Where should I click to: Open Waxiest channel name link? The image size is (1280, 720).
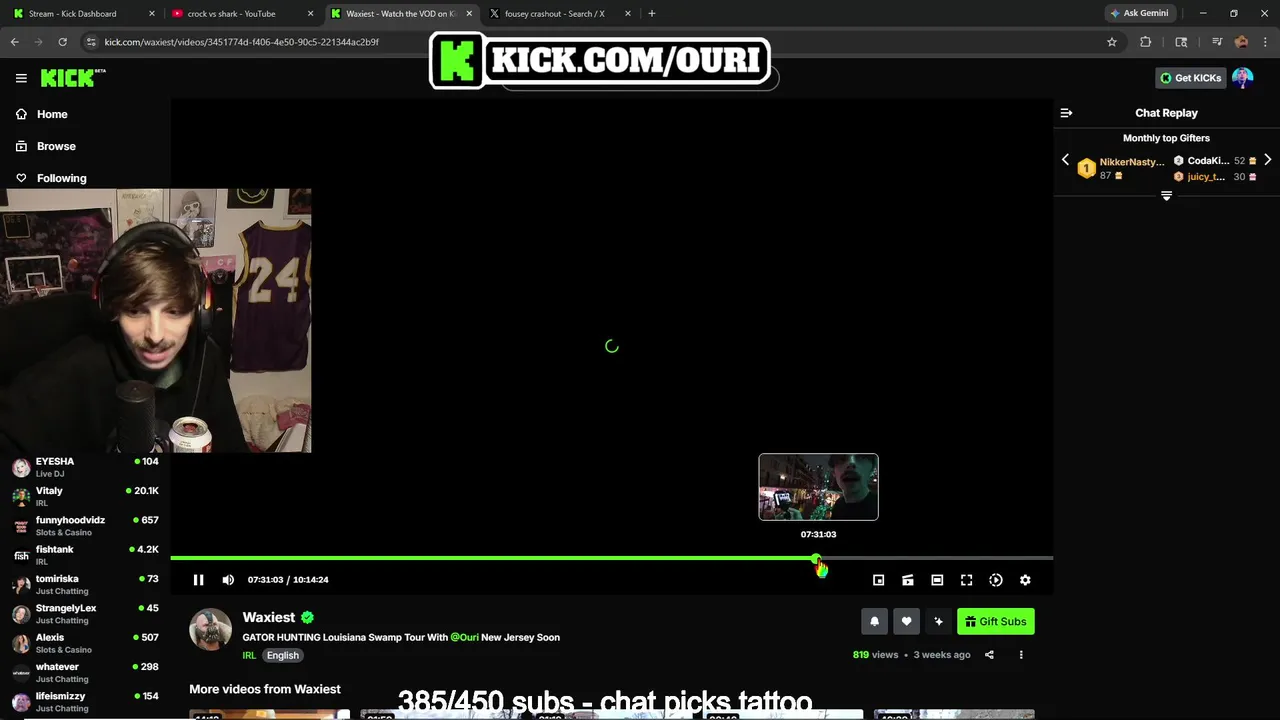(x=269, y=617)
